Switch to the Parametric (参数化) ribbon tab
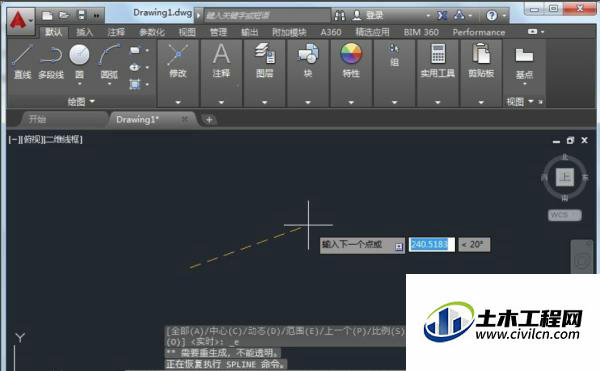The image size is (600, 371). [x=152, y=33]
